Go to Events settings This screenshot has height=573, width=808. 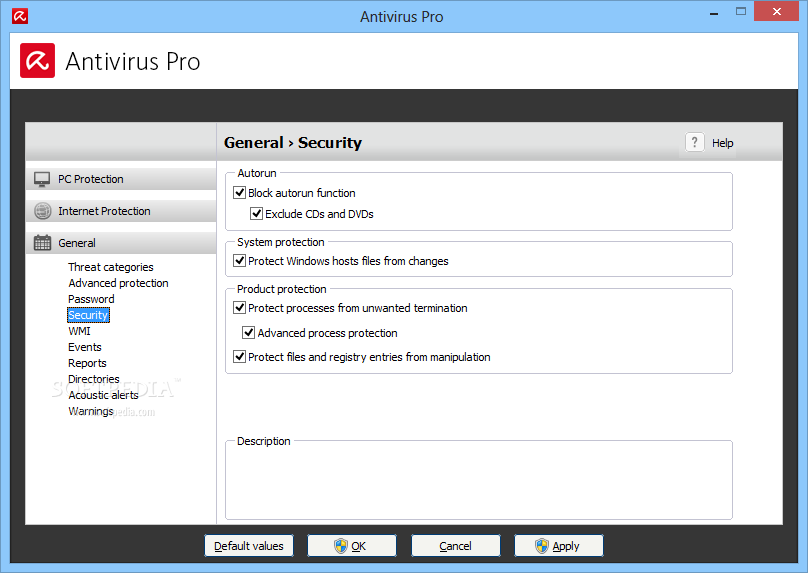coord(85,347)
